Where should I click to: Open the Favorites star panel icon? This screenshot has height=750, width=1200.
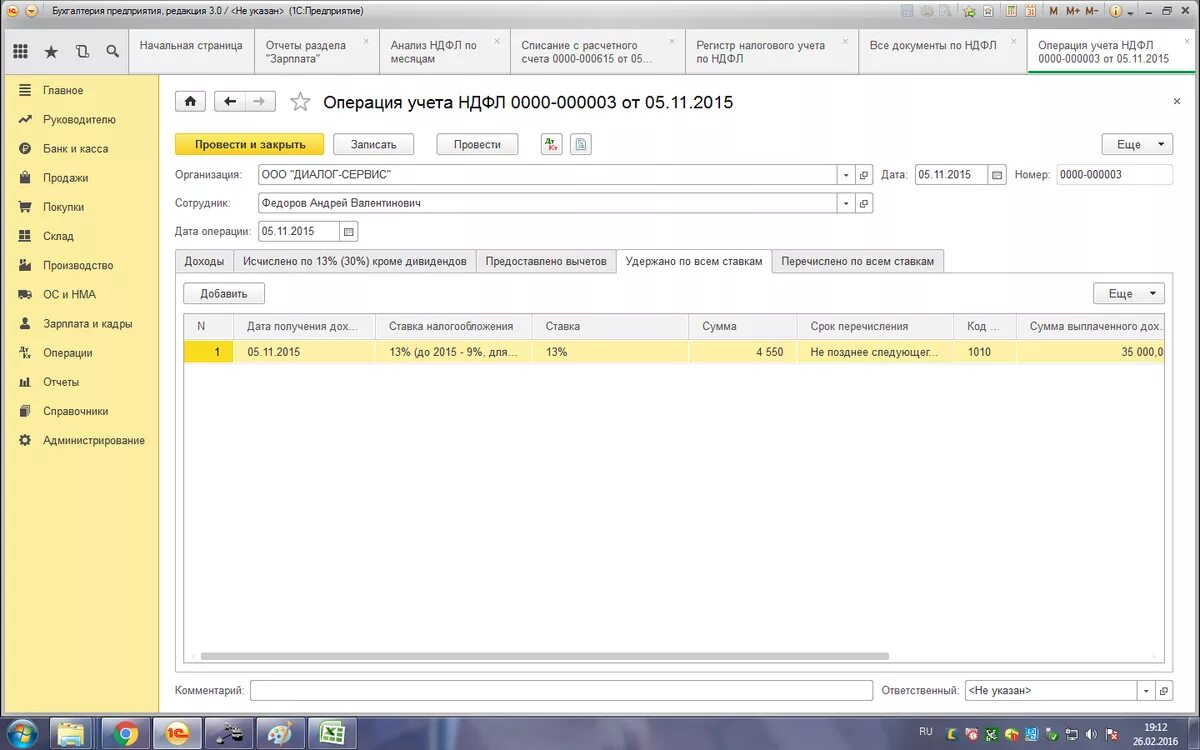pyautogui.click(x=51, y=51)
